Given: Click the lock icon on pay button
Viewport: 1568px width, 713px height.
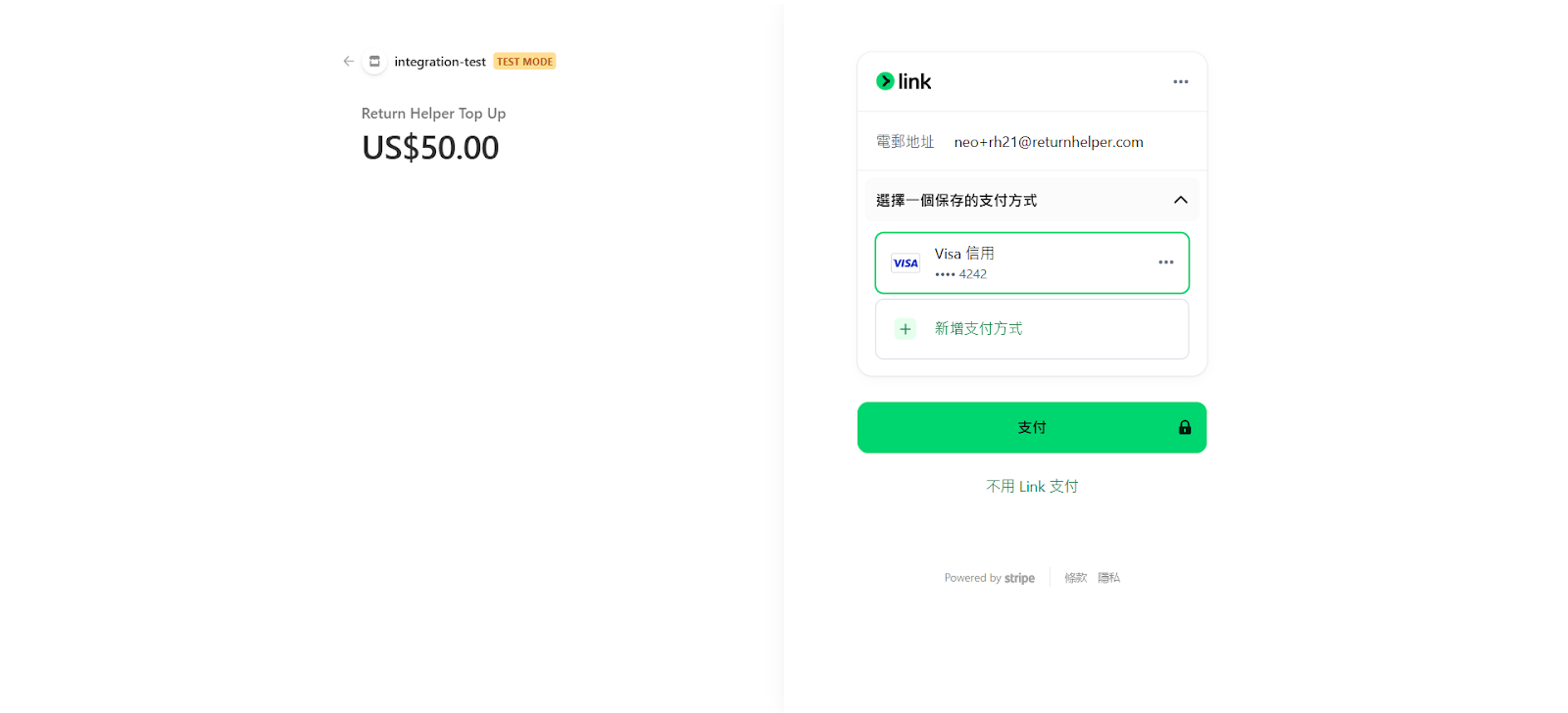Looking at the screenshot, I should (1185, 428).
